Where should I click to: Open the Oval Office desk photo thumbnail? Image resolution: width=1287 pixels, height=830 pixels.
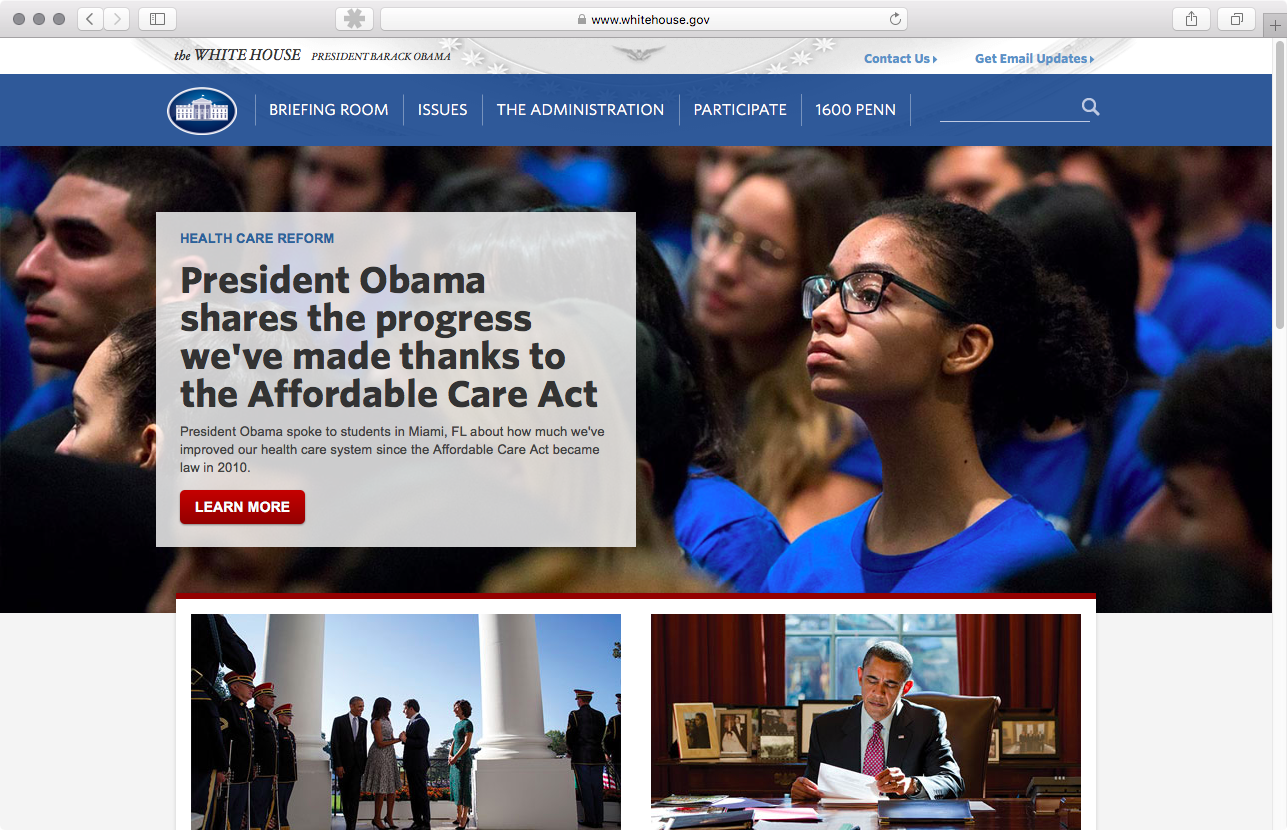coord(866,722)
